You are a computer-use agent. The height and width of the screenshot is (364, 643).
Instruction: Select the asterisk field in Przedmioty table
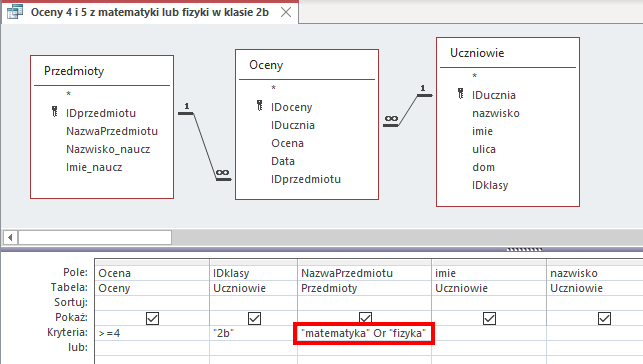[68, 94]
